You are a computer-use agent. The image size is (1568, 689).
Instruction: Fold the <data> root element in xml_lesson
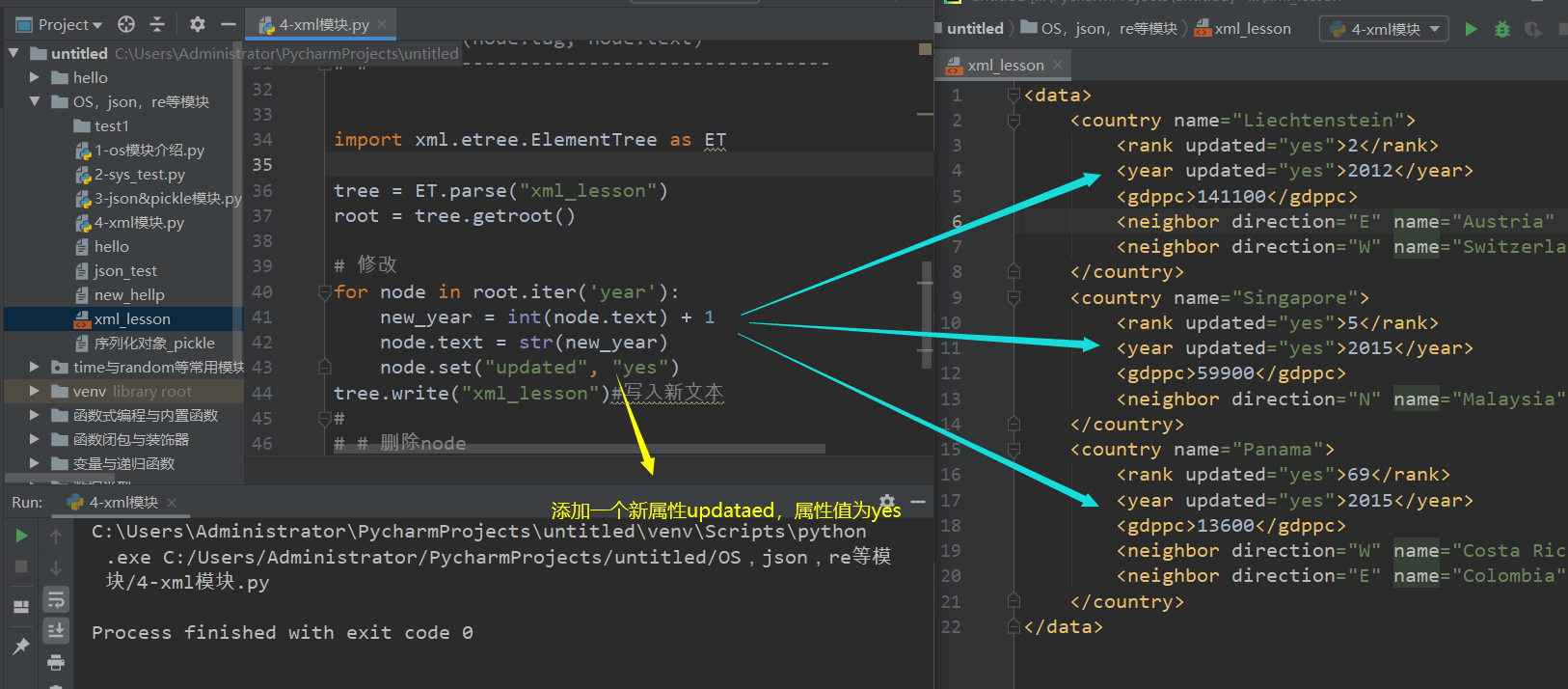tap(1014, 95)
